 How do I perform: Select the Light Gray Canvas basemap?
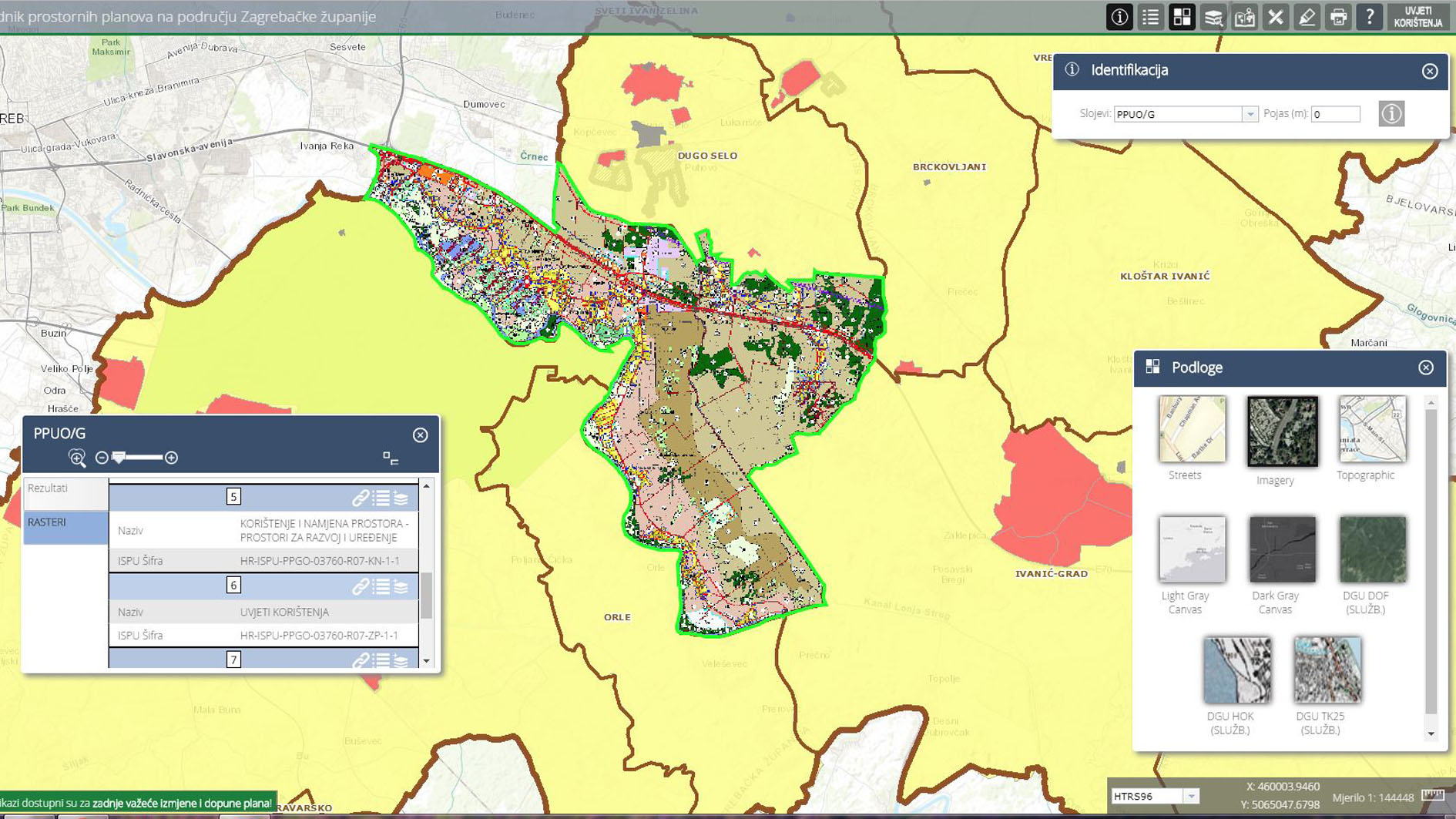(x=1192, y=549)
